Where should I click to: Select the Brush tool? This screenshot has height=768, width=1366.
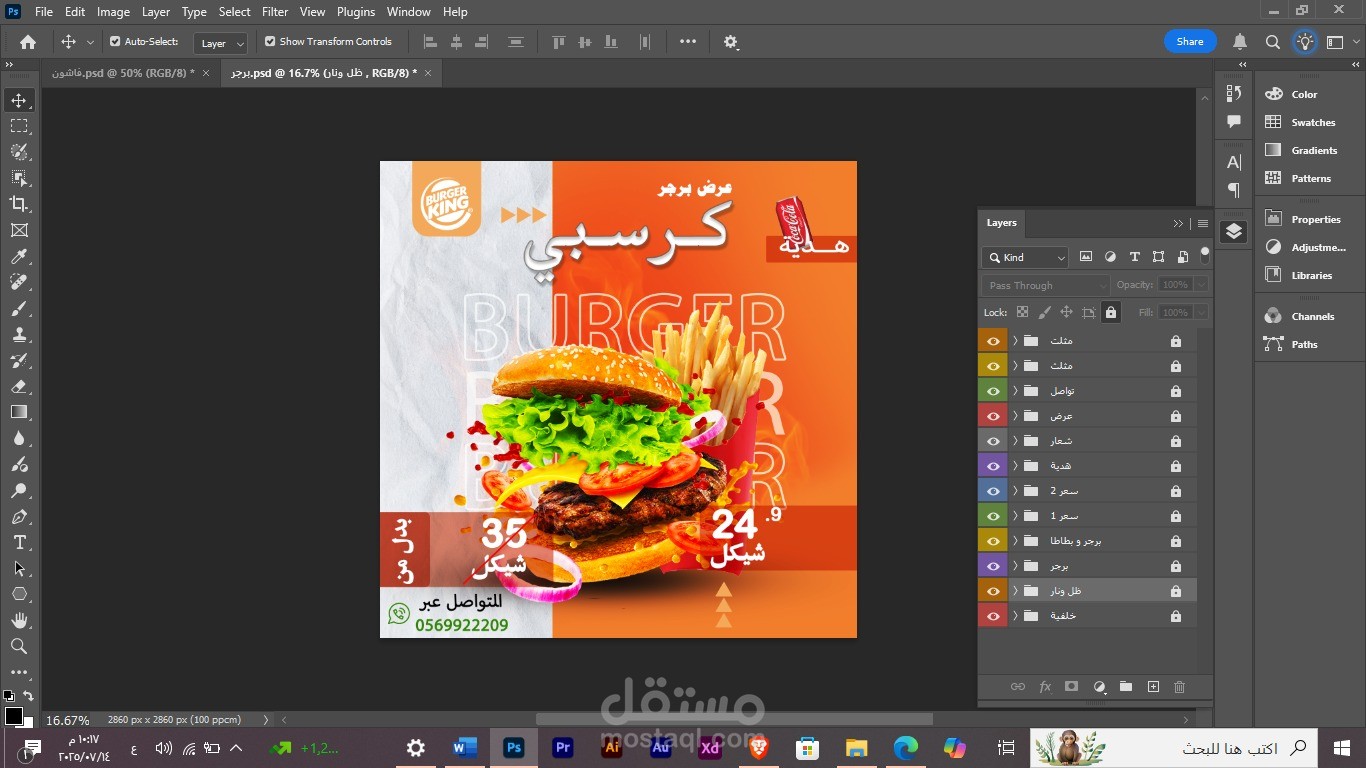click(x=19, y=309)
